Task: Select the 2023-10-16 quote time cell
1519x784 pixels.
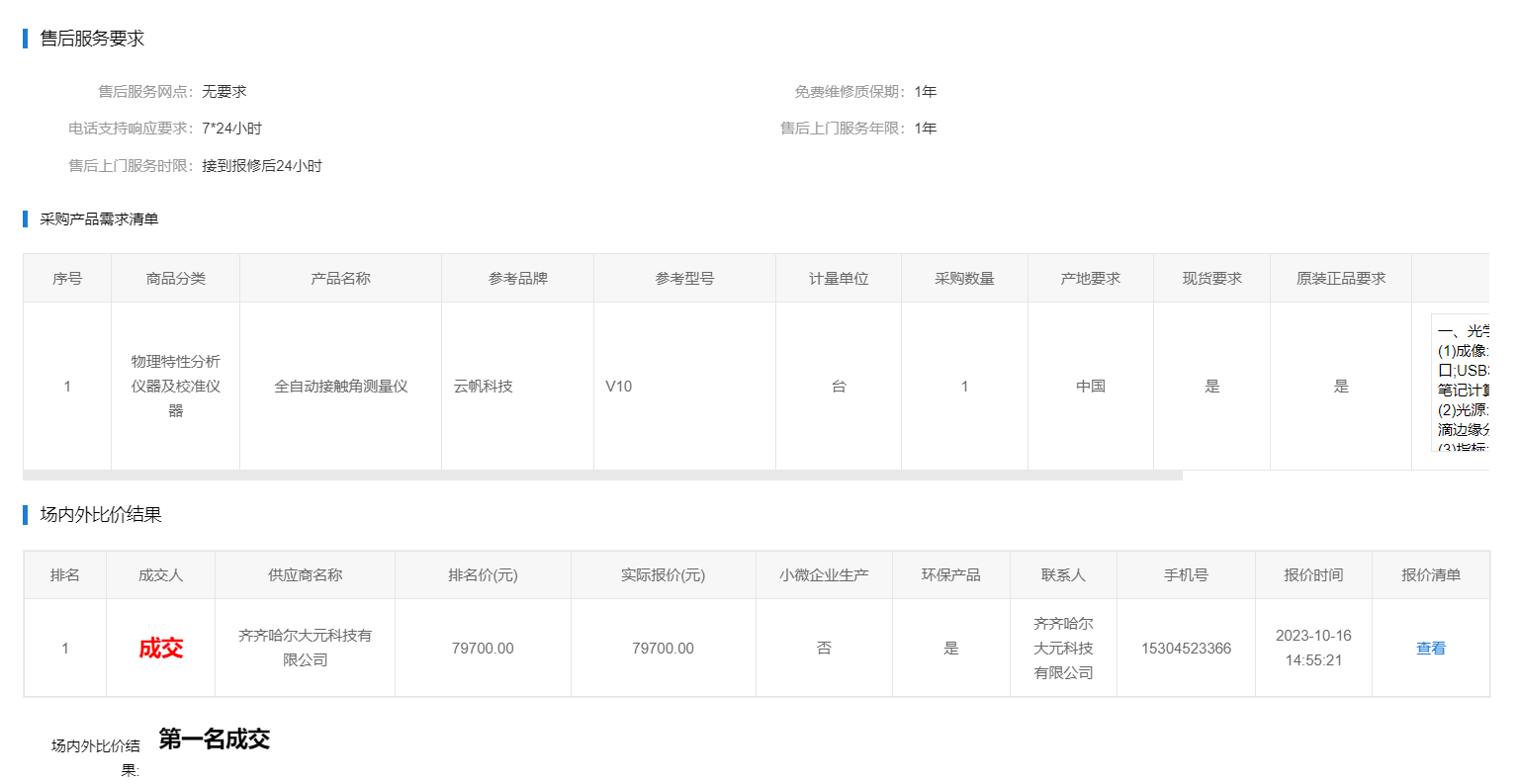Action: 1313,648
